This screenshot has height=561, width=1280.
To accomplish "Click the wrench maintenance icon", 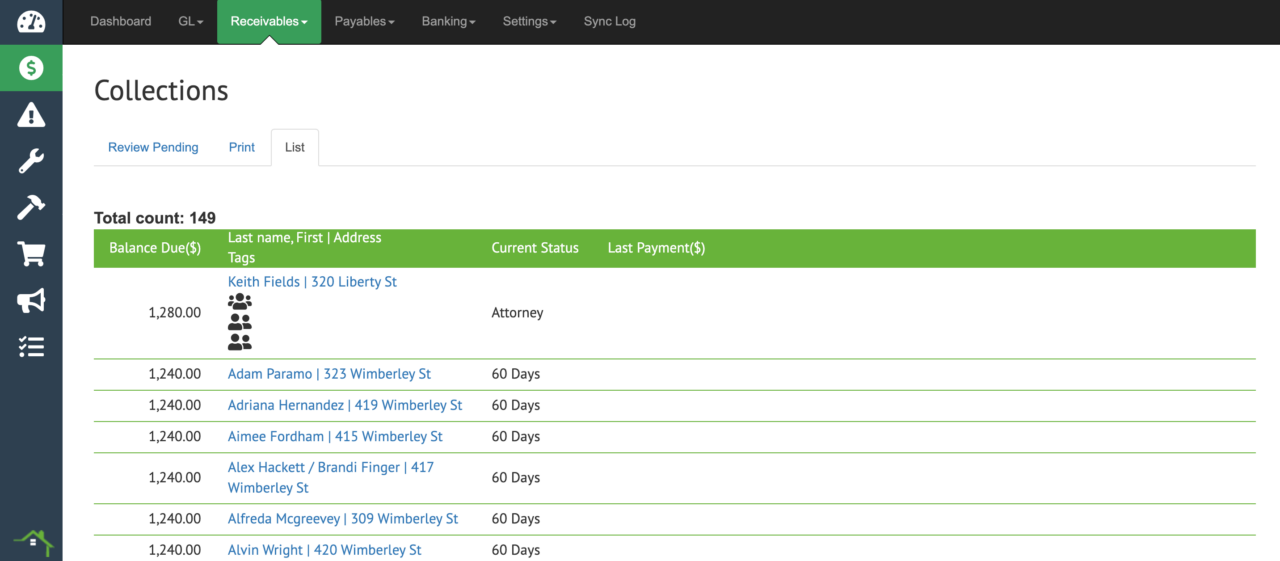I will pos(31,161).
